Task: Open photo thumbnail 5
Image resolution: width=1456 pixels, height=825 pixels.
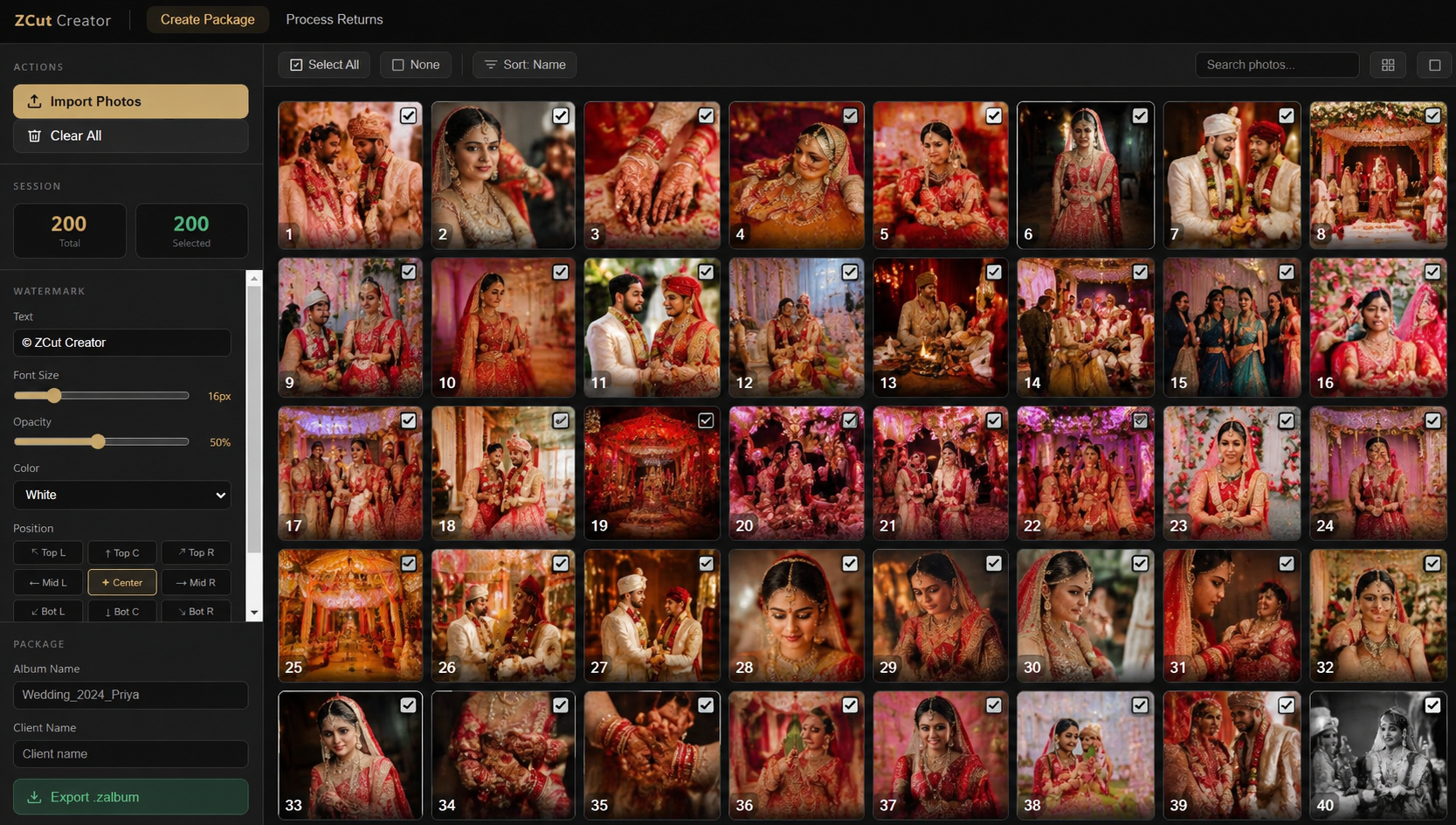Action: click(x=941, y=175)
